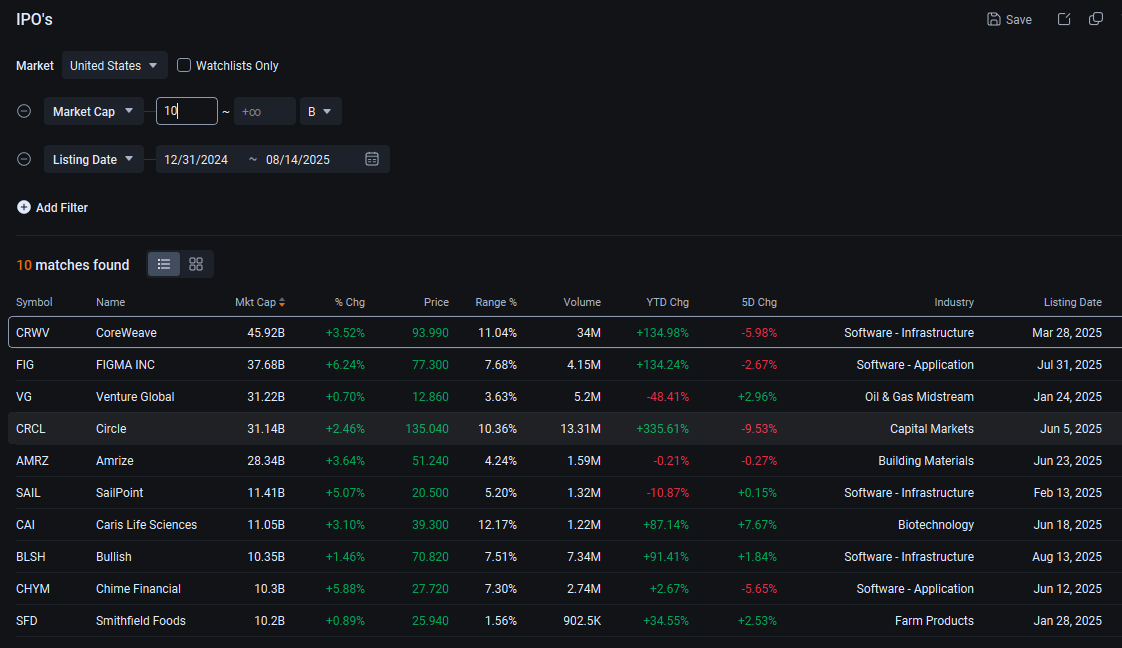This screenshot has height=648, width=1122.
Task: Switch results to grid view
Action: (x=196, y=264)
